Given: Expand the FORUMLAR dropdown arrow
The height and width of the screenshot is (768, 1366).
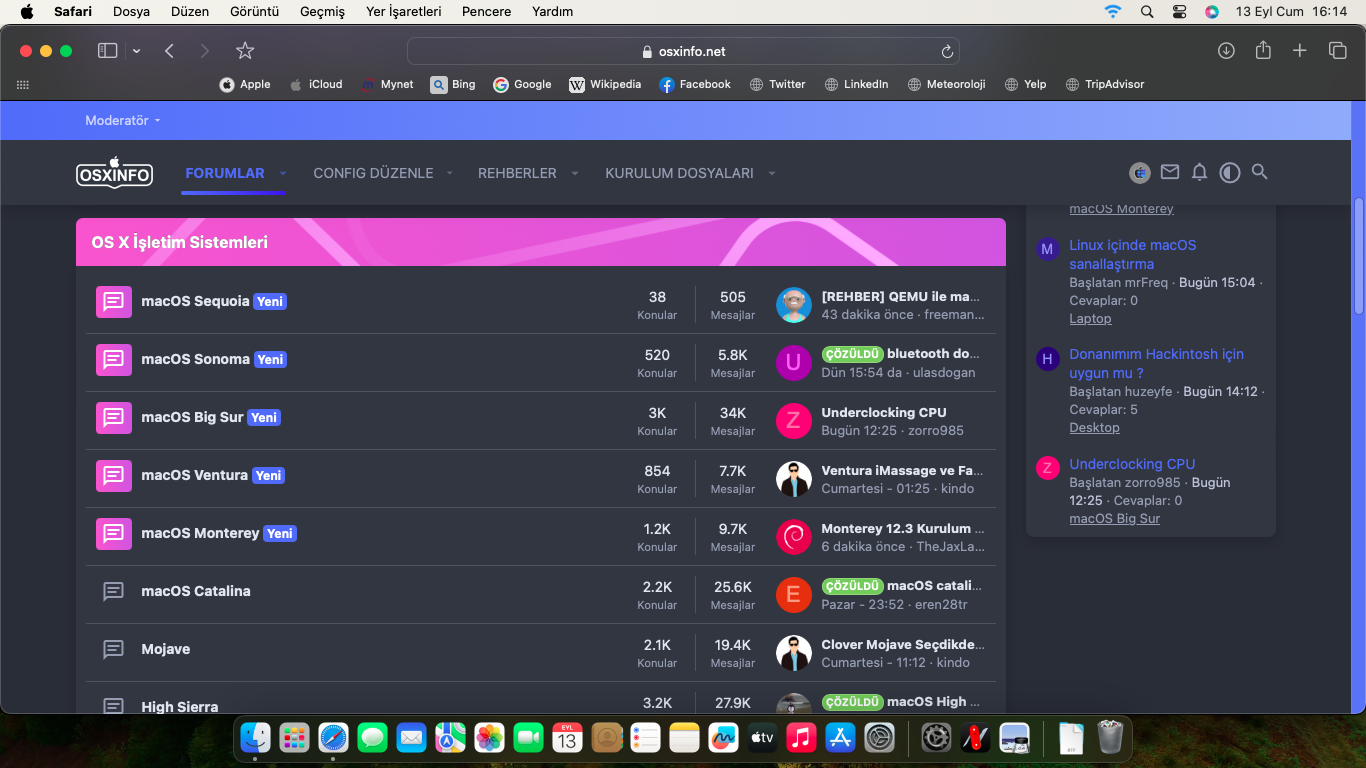Looking at the screenshot, I should (x=283, y=173).
